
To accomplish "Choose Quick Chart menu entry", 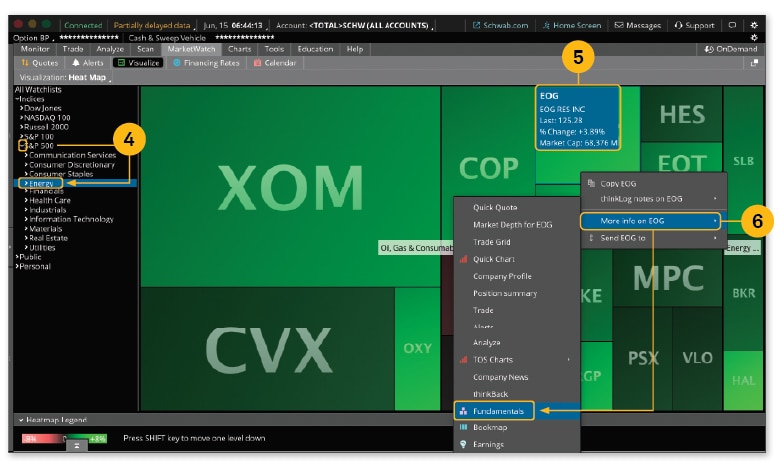I will [x=517, y=259].
